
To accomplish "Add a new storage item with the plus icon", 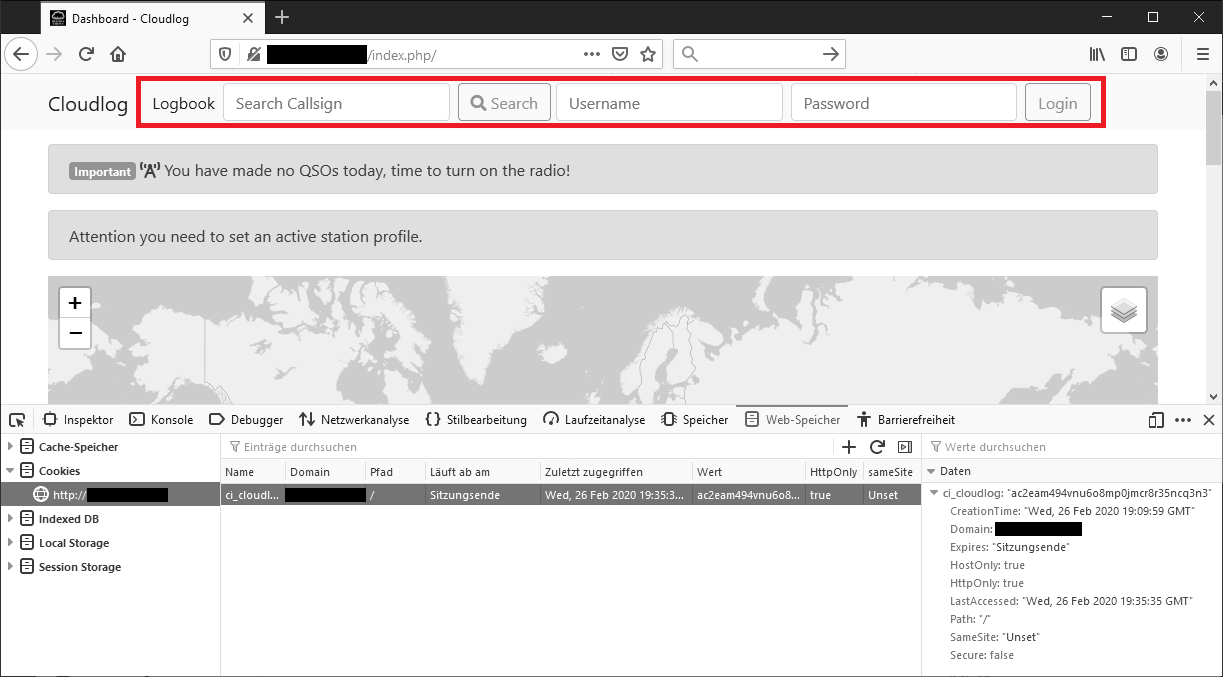I will pyautogui.click(x=849, y=446).
